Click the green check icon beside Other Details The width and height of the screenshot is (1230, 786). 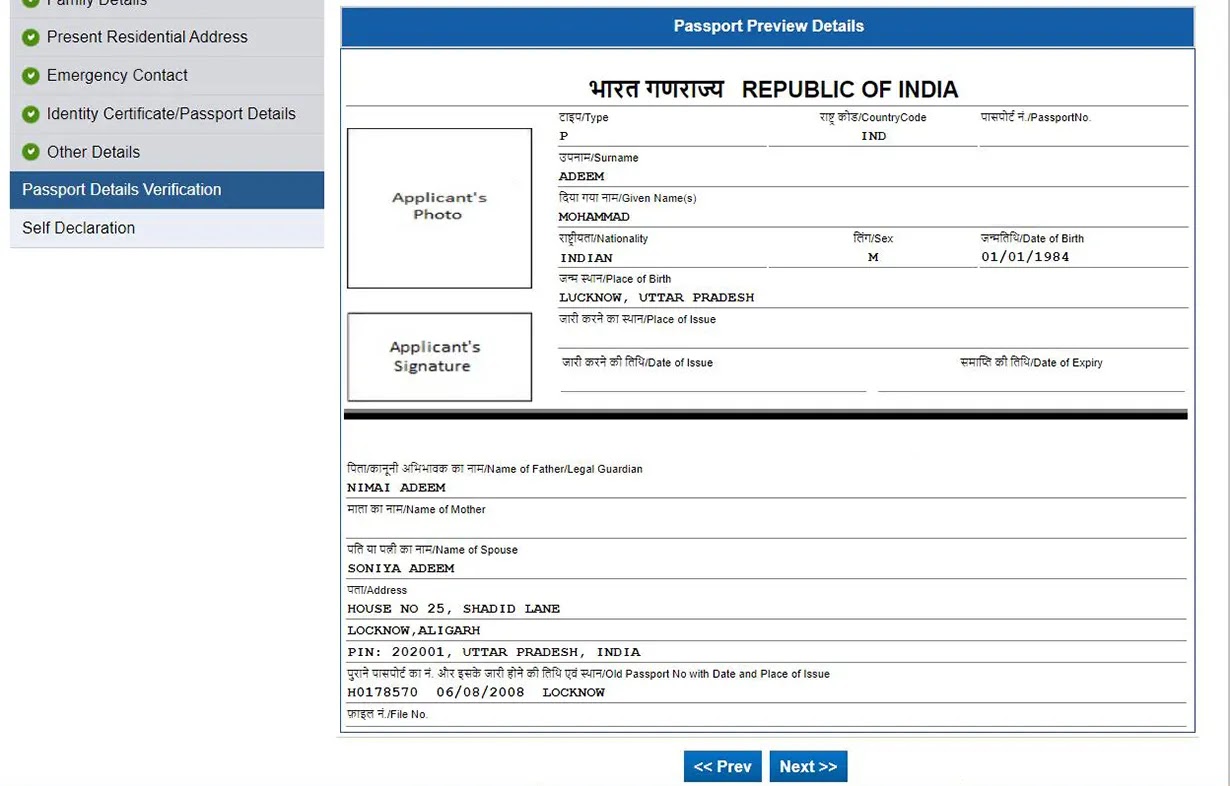click(30, 152)
